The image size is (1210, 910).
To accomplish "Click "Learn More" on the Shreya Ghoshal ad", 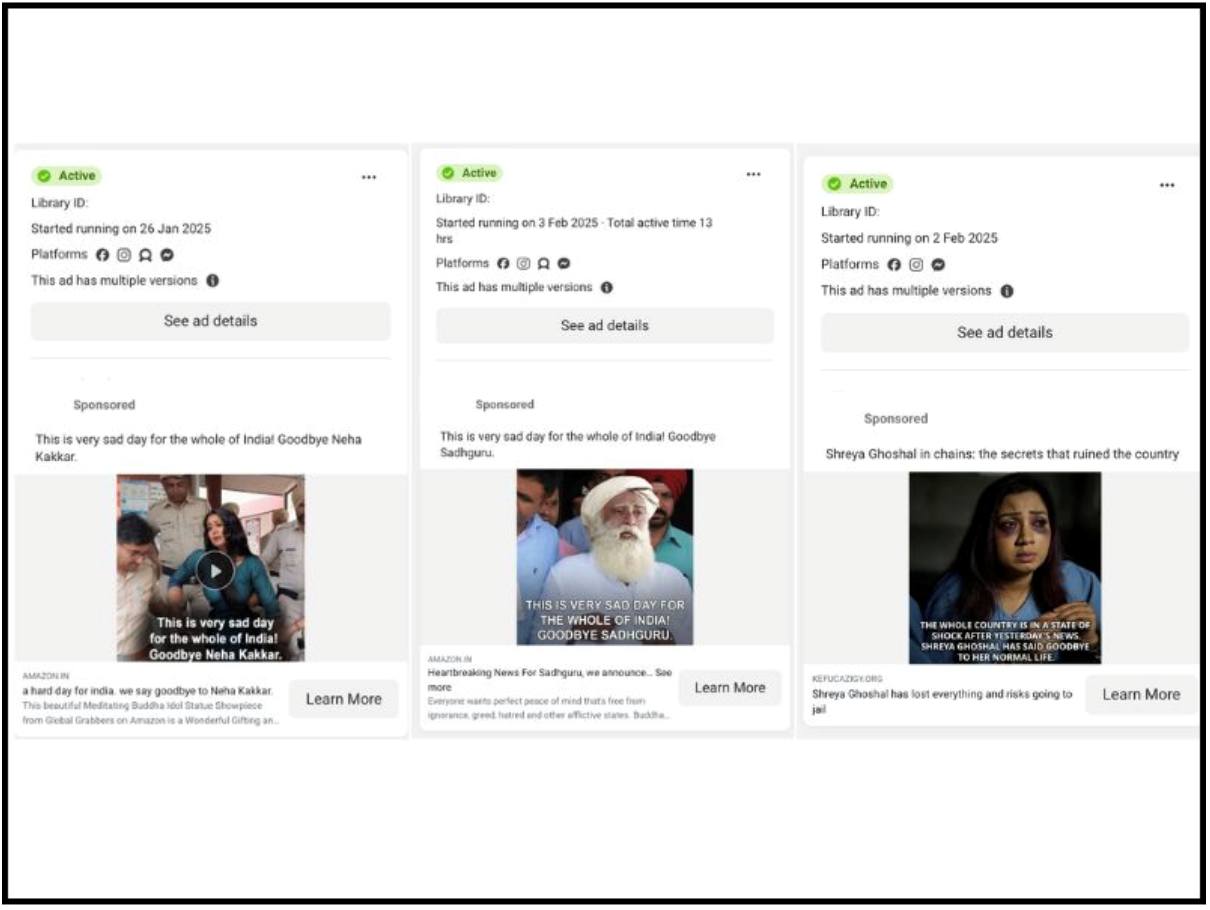I will (1140, 693).
